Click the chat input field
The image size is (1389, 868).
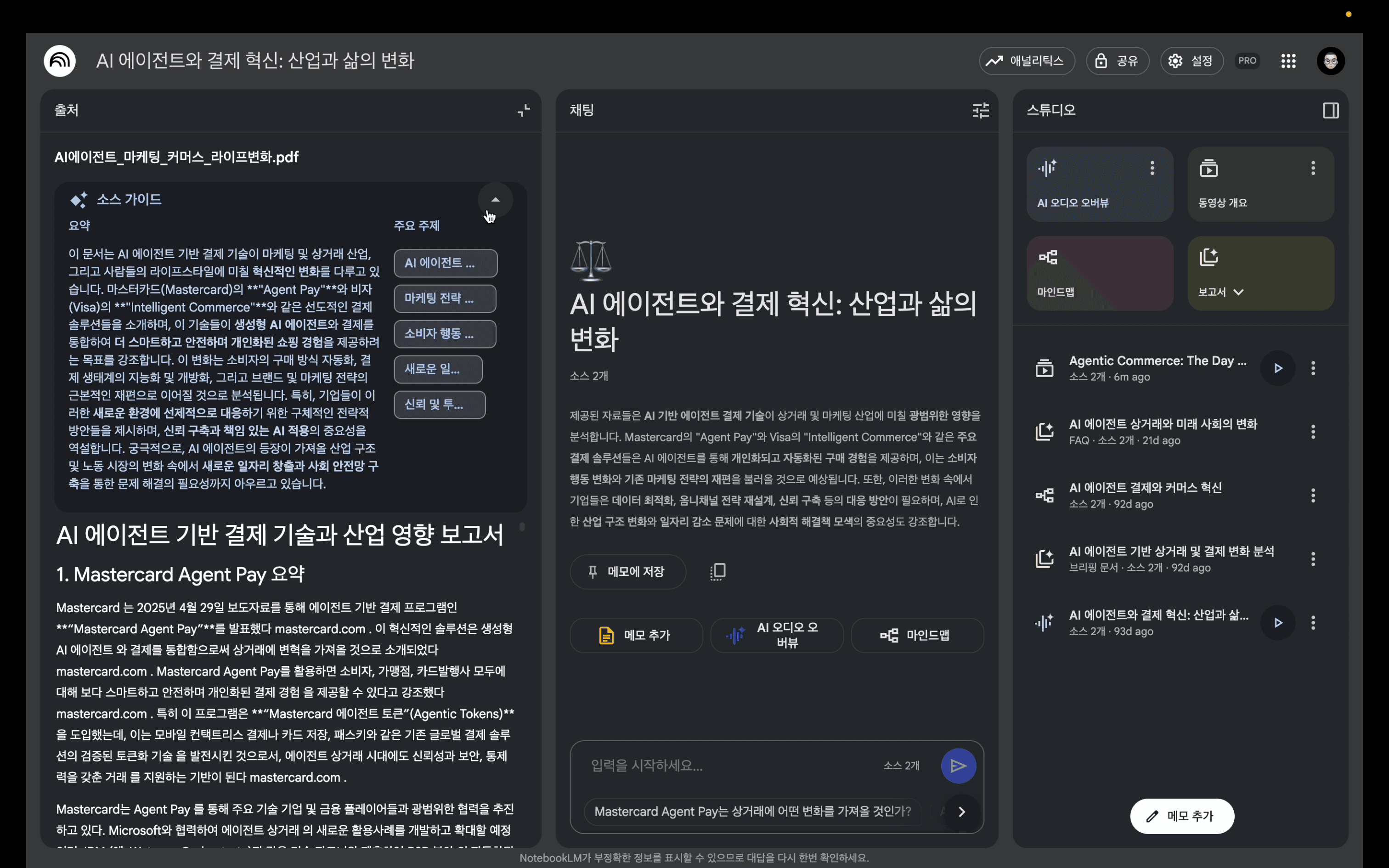coord(729,765)
